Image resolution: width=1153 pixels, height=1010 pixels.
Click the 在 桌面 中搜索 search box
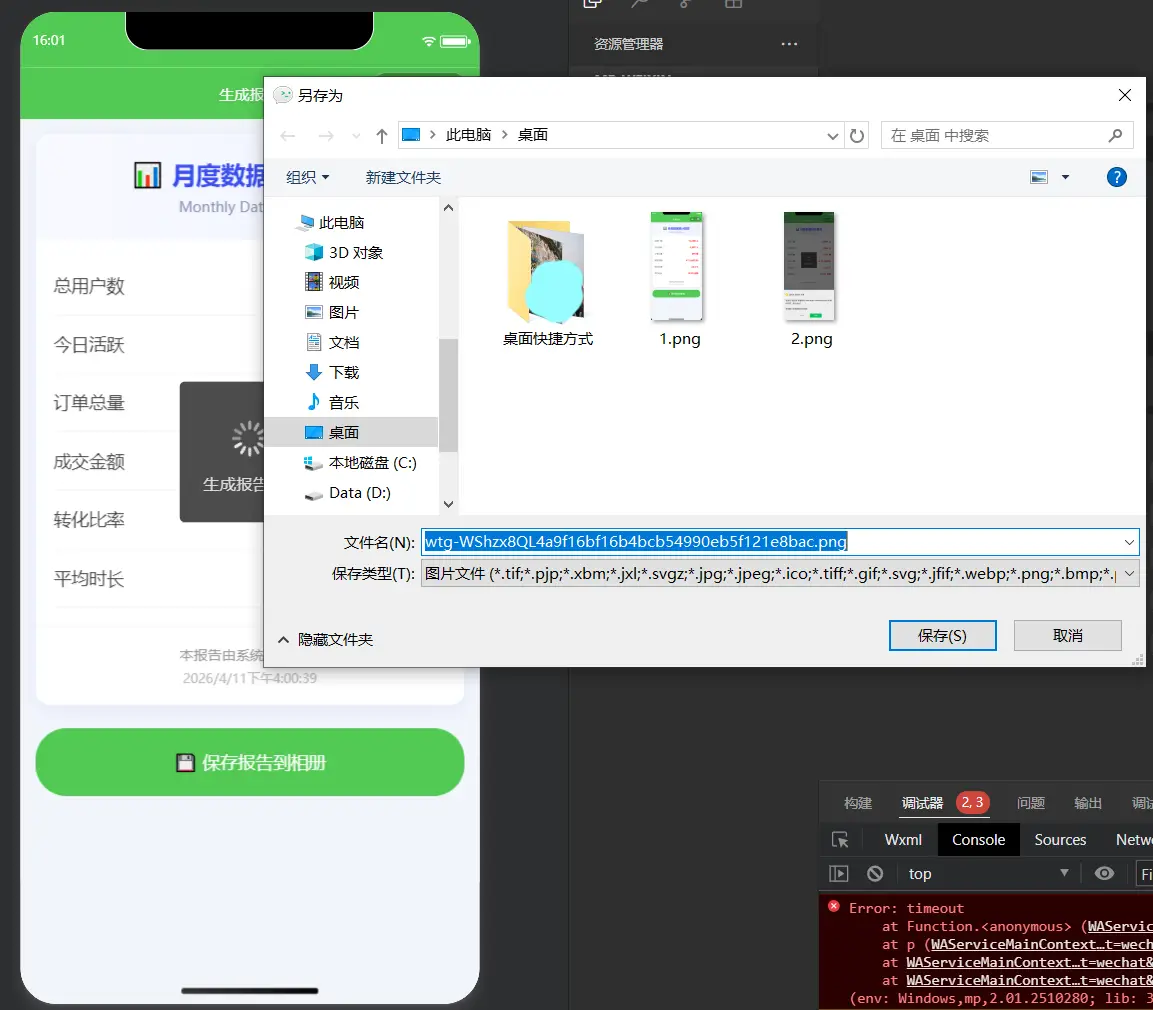pyautogui.click(x=995, y=136)
